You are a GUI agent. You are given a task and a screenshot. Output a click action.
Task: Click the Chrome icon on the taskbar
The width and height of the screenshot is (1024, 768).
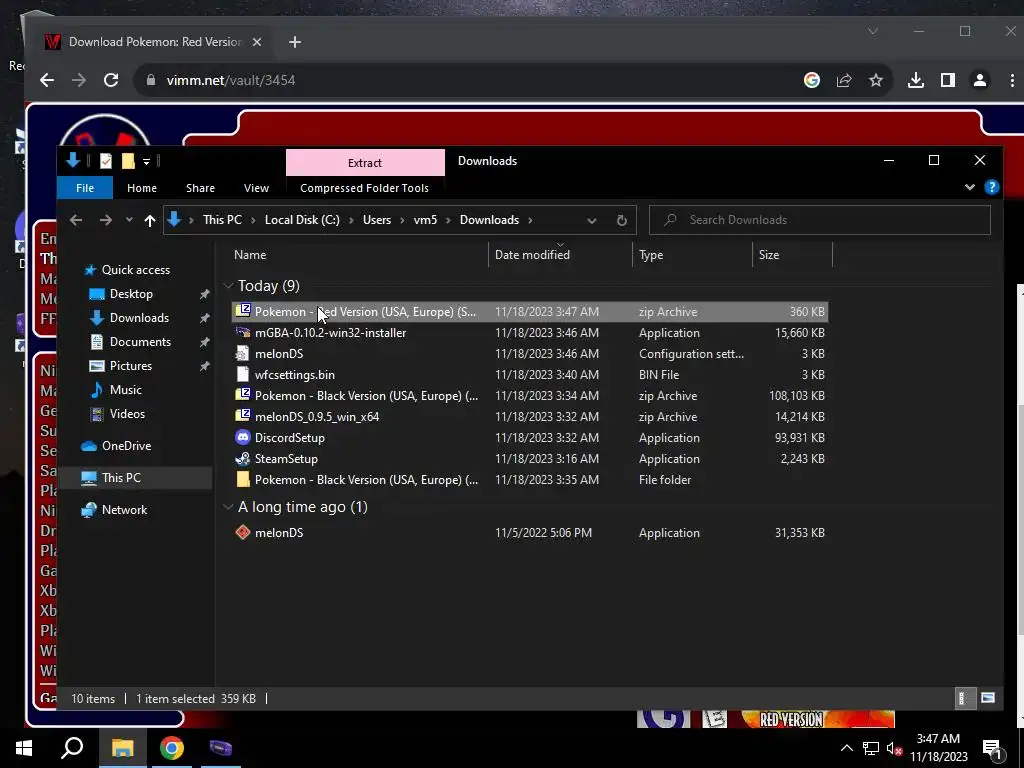click(x=172, y=748)
